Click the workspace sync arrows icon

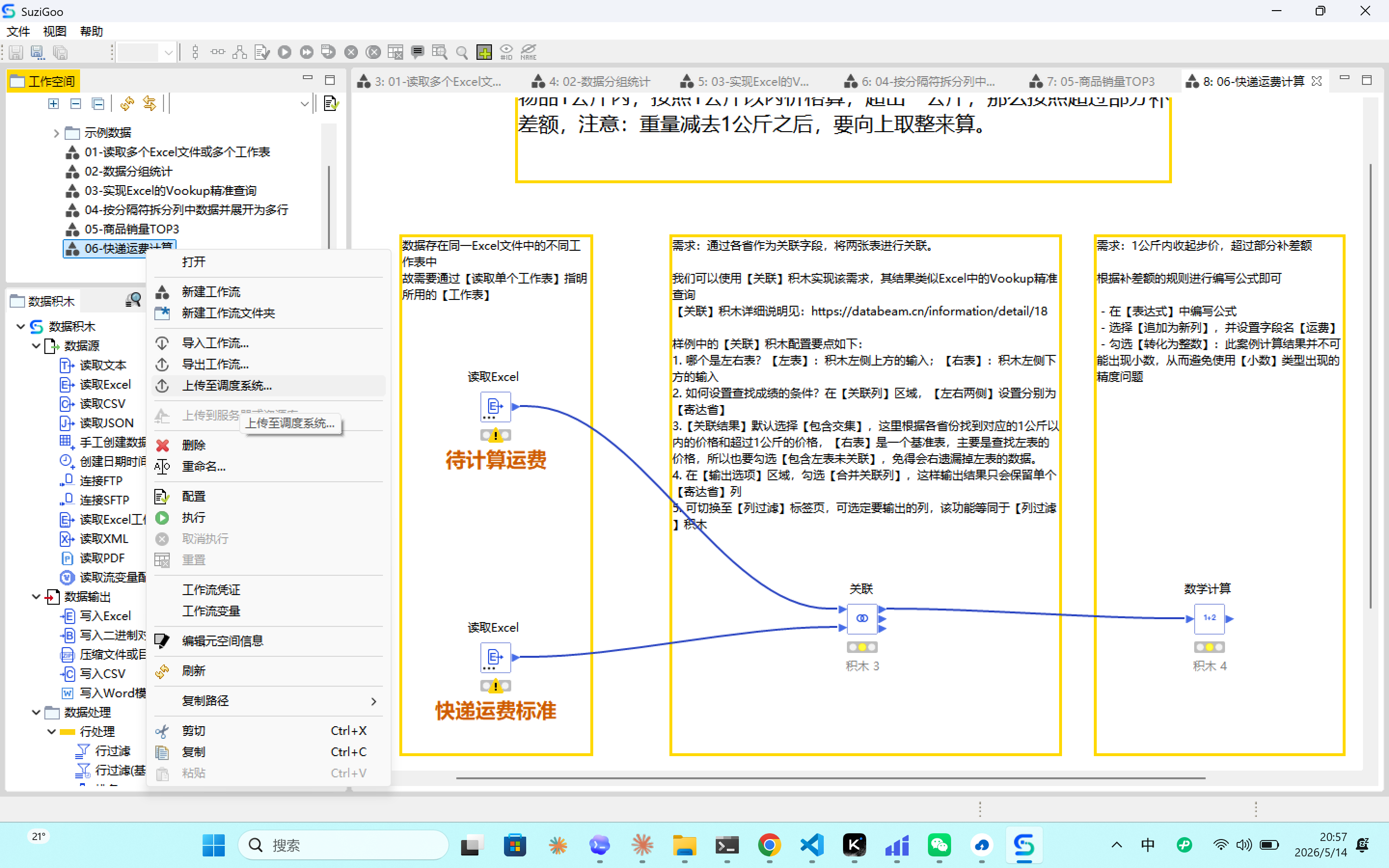pyautogui.click(x=149, y=104)
